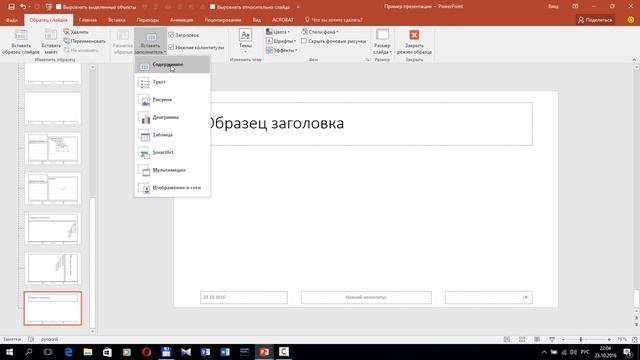Click 'Закрыть режим образца' button
This screenshot has width=640, height=360.
[414, 41]
